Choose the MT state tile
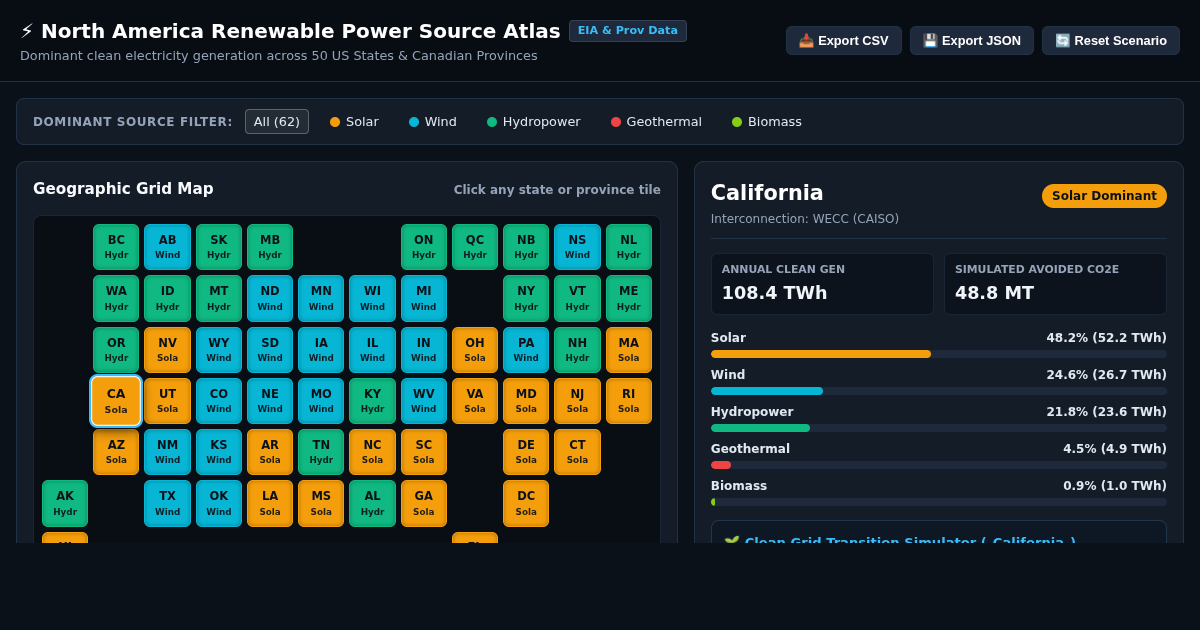The width and height of the screenshot is (1200, 630). (219, 298)
